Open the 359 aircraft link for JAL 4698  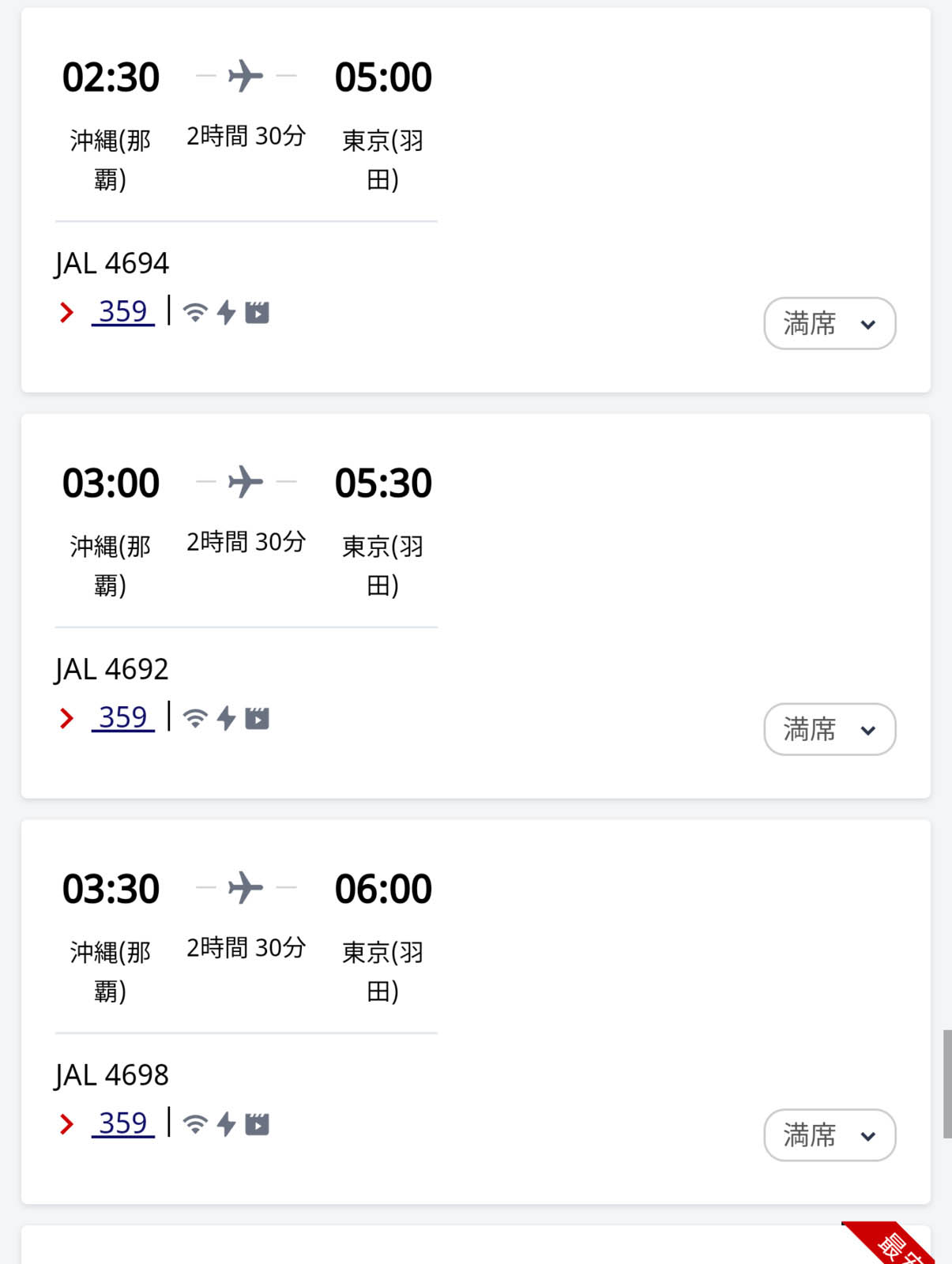click(x=123, y=1123)
